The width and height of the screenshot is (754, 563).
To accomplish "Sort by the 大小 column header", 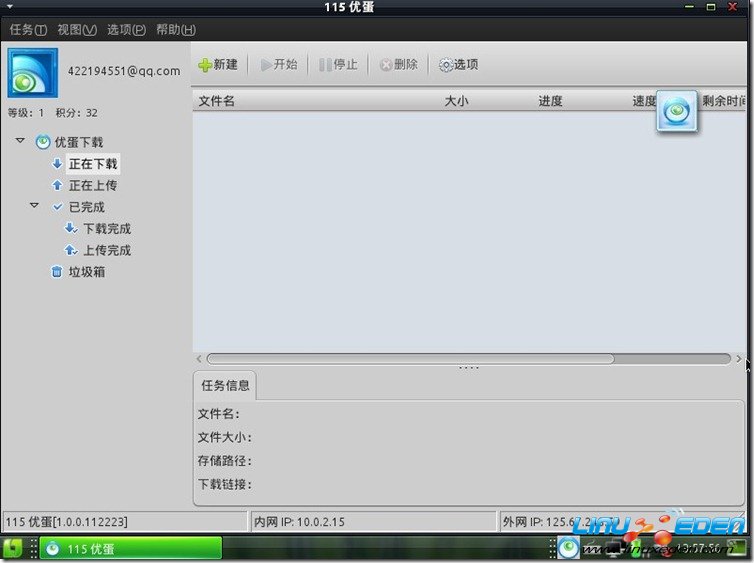I will click(456, 101).
